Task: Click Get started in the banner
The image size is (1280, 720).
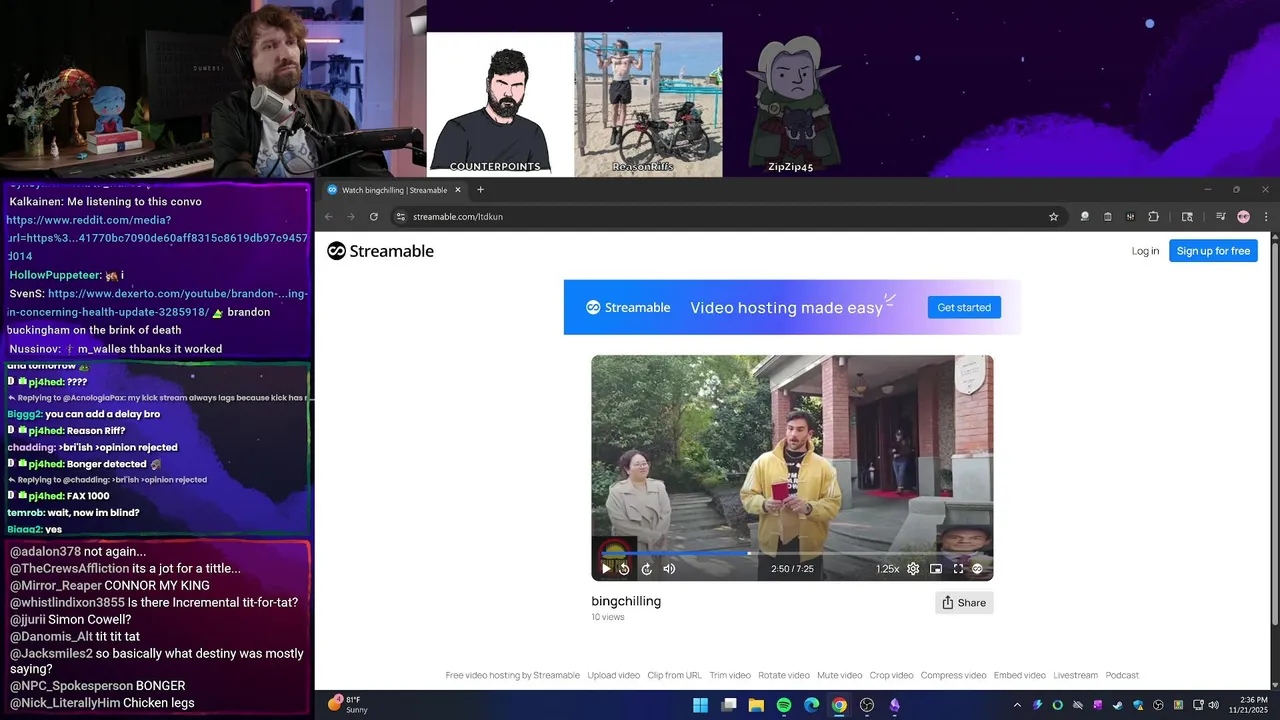Action: coord(964,307)
